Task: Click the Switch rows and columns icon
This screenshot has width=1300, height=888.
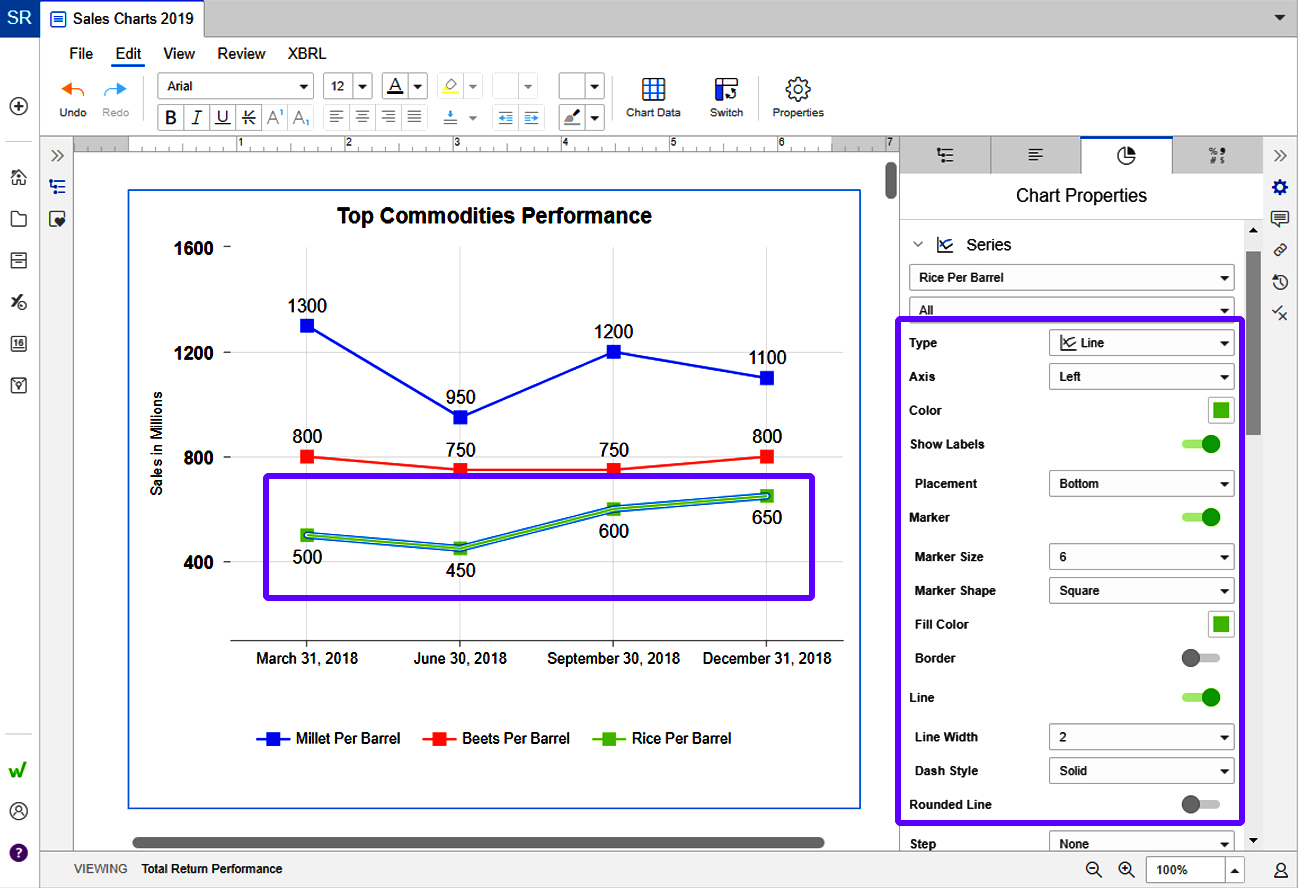Action: click(726, 90)
